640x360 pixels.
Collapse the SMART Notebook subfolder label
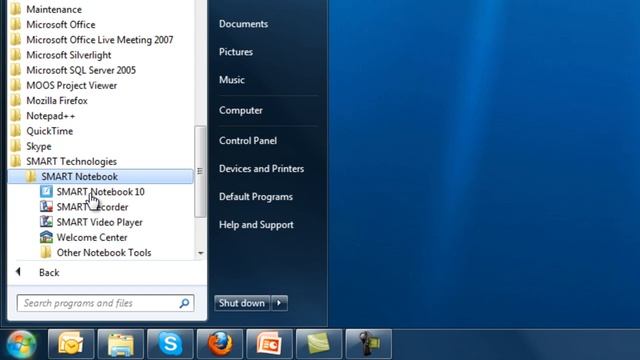point(80,176)
